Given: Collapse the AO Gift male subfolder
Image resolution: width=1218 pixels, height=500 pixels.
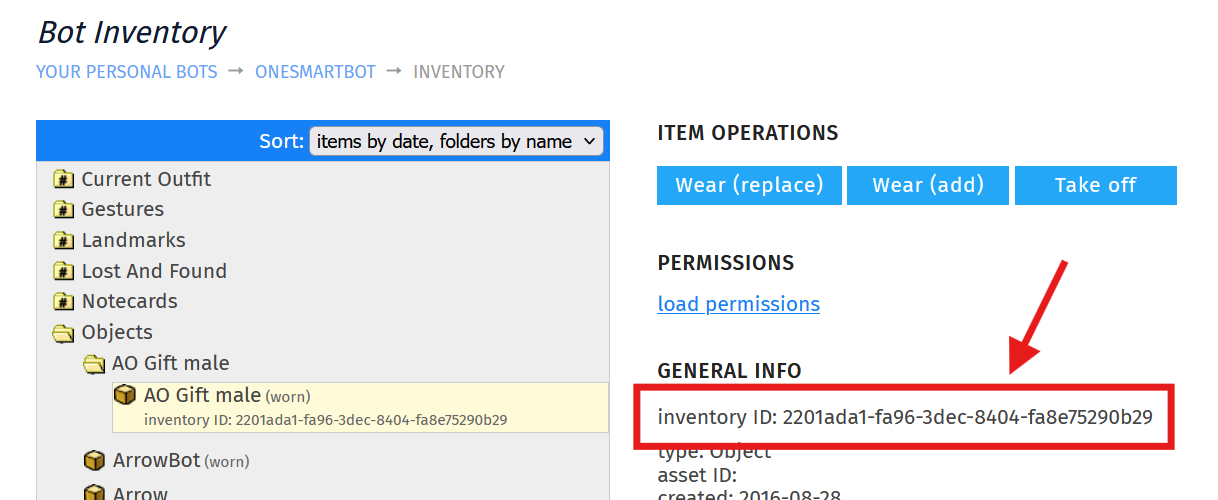Looking at the screenshot, I should tap(156, 363).
